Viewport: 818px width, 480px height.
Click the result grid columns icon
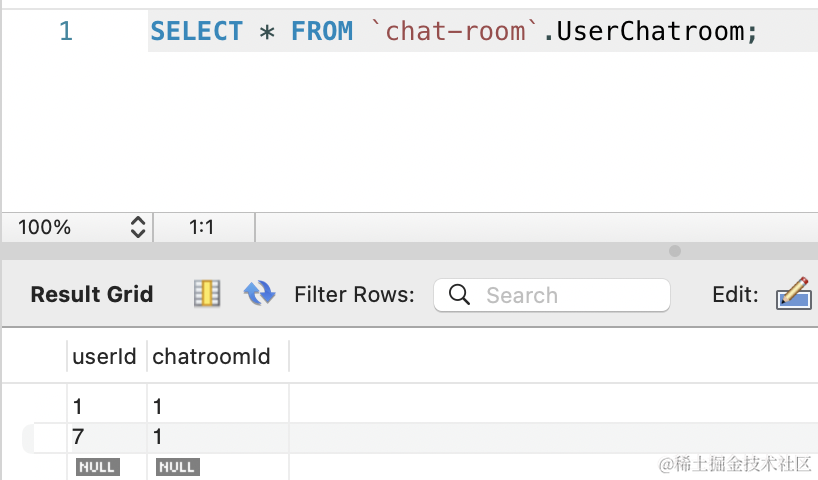pos(207,294)
